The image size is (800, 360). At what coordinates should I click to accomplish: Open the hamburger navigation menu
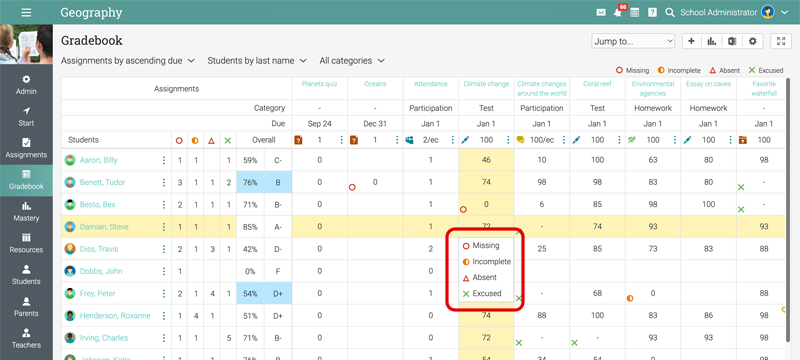pyautogui.click(x=26, y=12)
